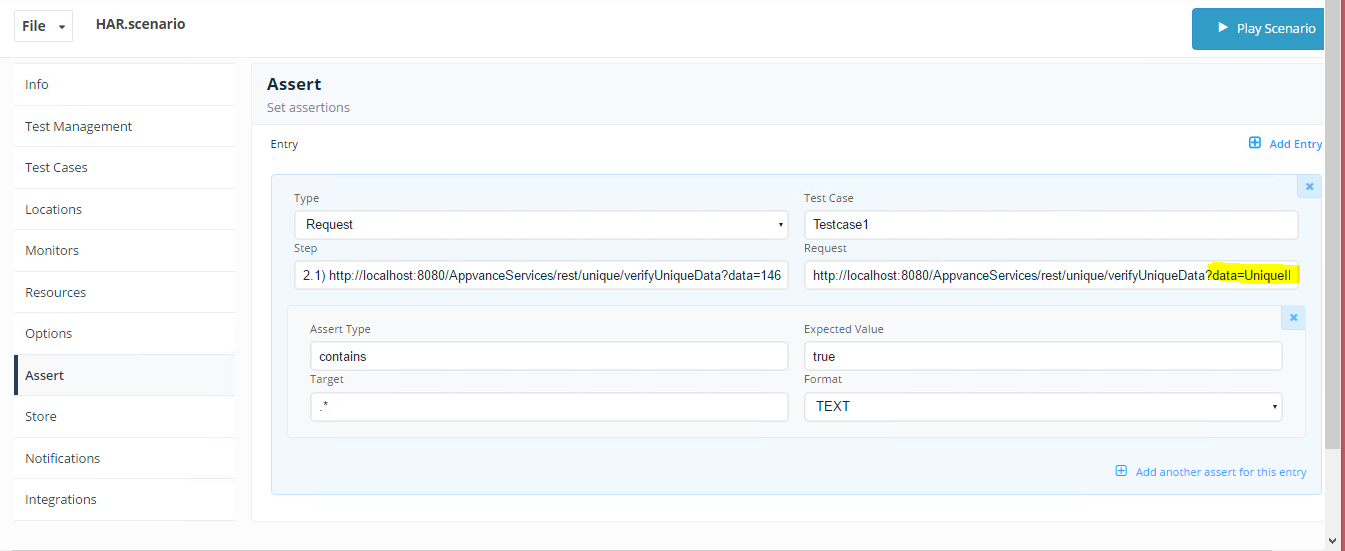Screen dimensions: 1345x551
Task: Click the Target field with .*
Action: [x=549, y=406]
